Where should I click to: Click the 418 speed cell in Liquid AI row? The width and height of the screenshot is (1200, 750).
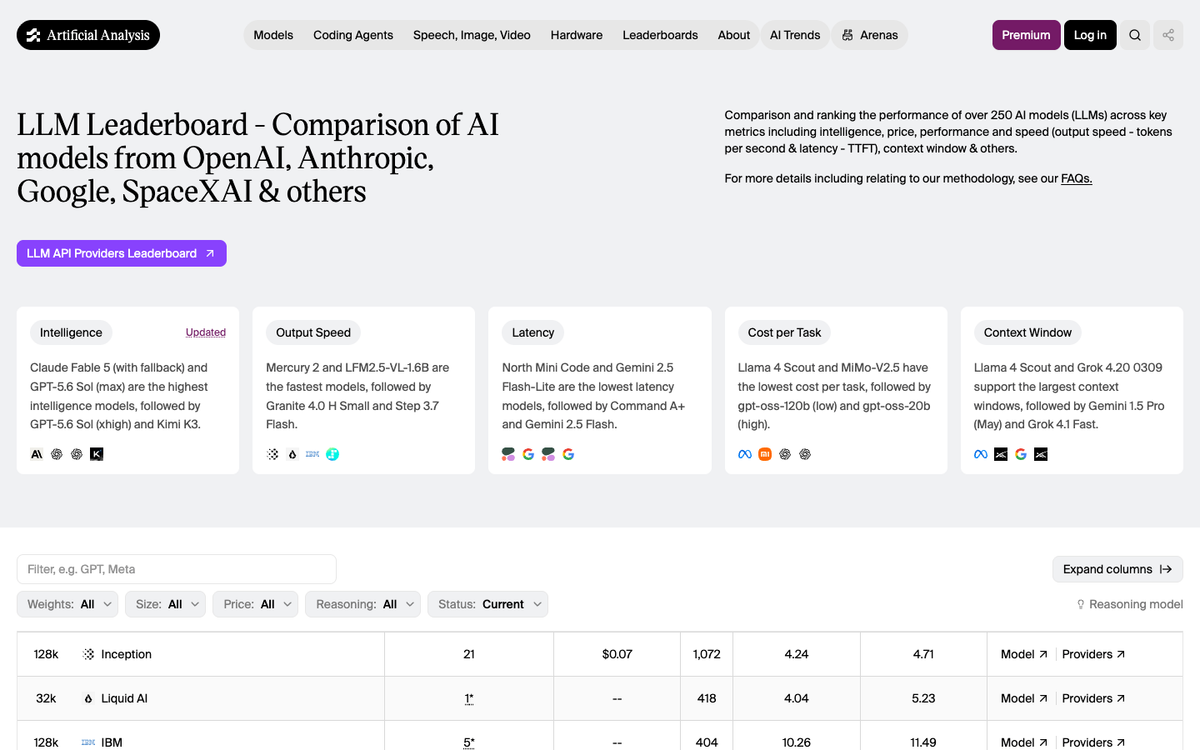click(x=706, y=698)
